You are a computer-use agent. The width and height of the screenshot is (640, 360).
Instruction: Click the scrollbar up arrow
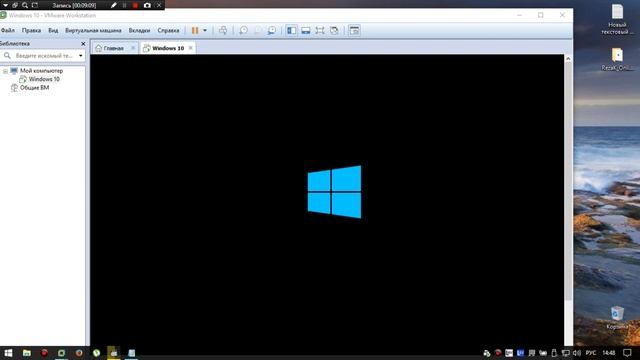[568, 59]
